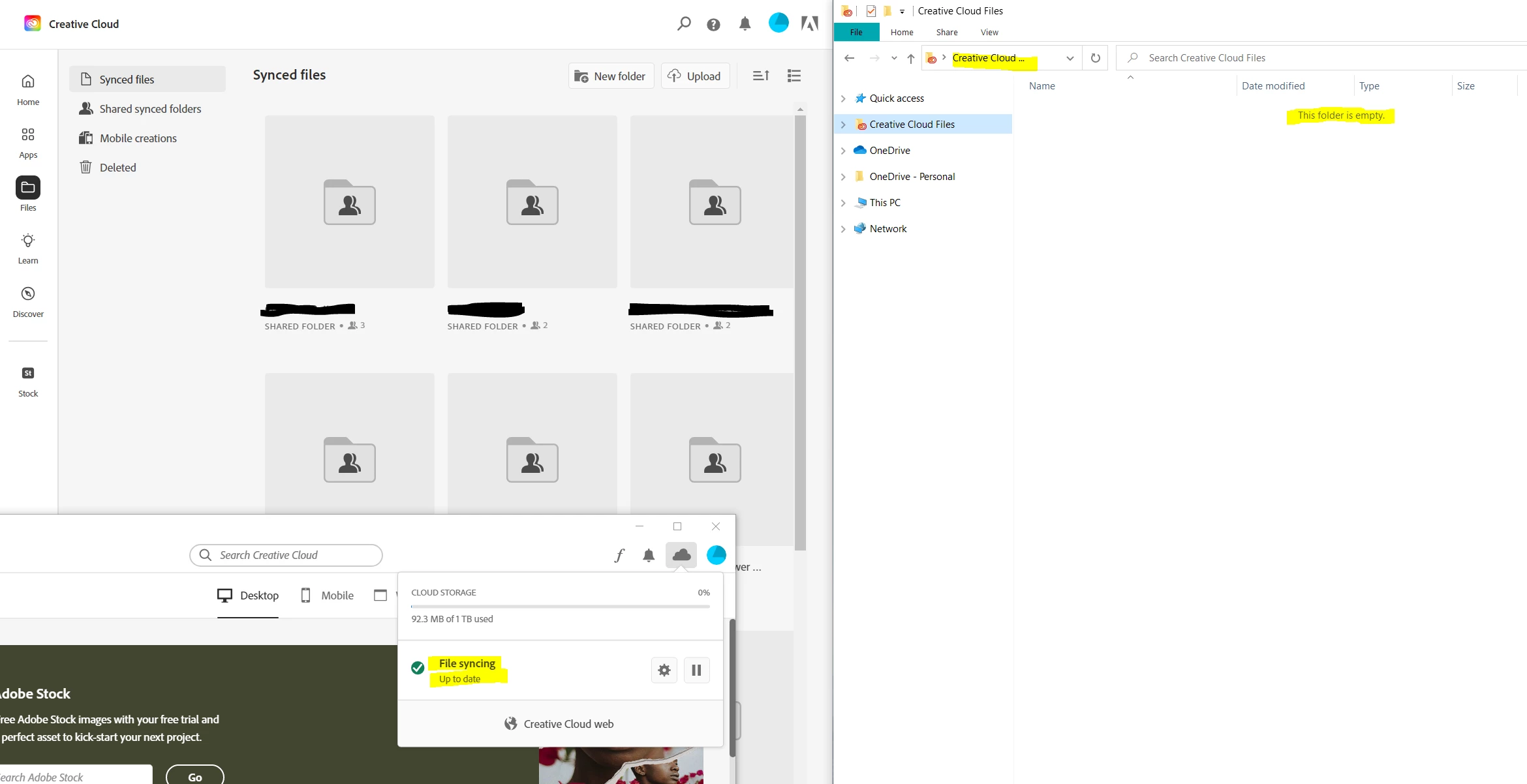Open the Apps section in sidebar

[27, 142]
